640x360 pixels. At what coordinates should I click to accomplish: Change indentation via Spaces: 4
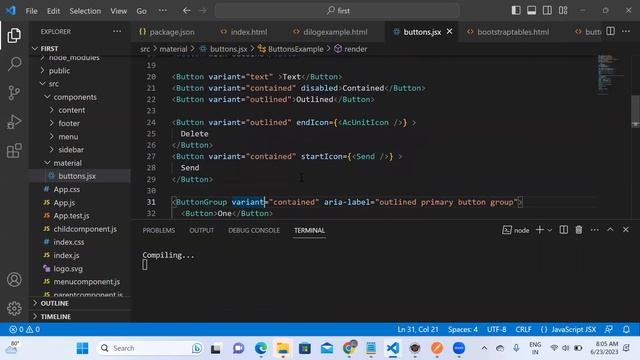pyautogui.click(x=463, y=329)
